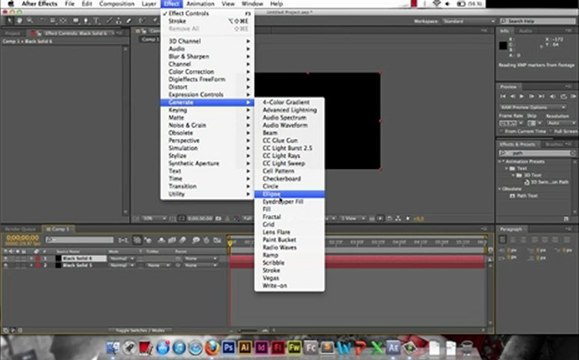
Task: Click the current time 0;00;00;00 display
Action: pos(23,238)
